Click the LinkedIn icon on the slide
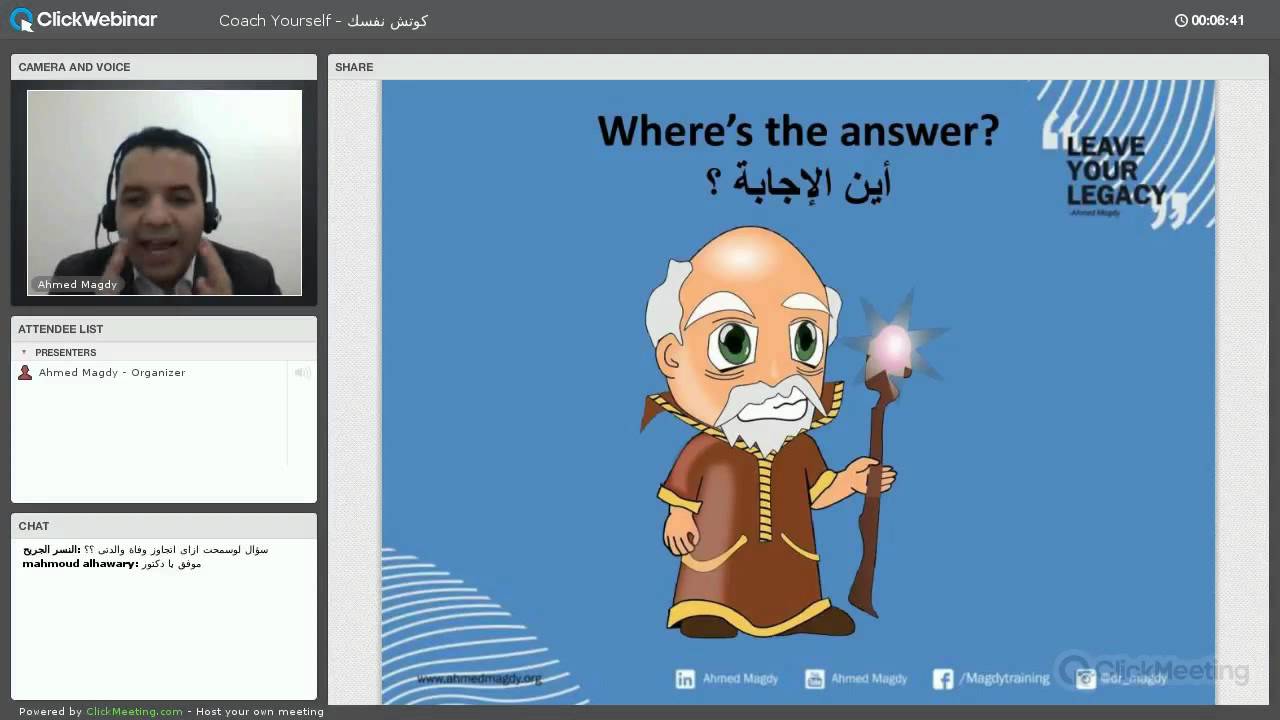The width and height of the screenshot is (1280, 720). (x=685, y=680)
